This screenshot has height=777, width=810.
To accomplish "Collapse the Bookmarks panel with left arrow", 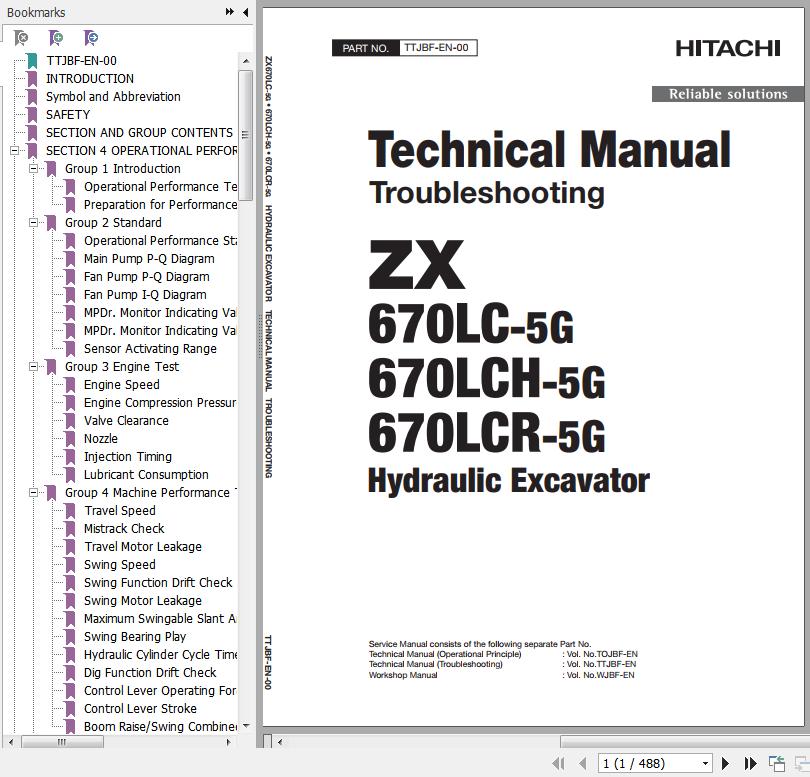I will [245, 11].
